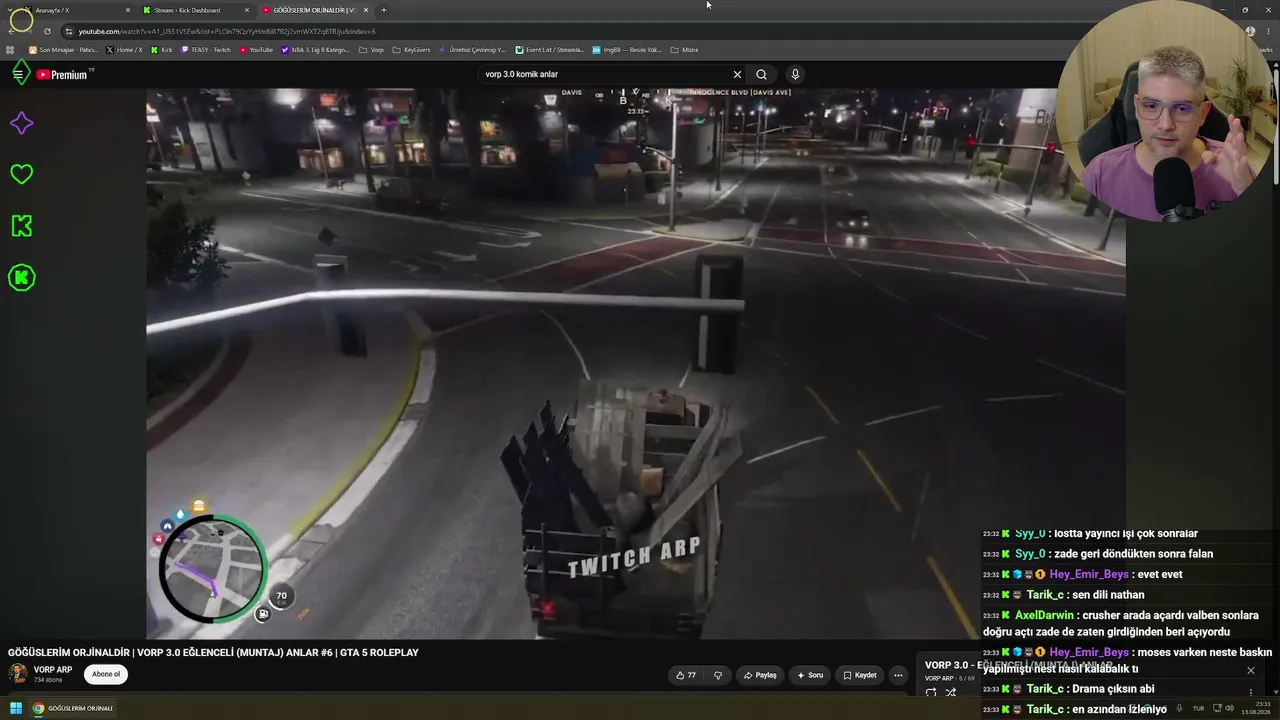Toggle playlist shuffle
1280x720 pixels.
tap(951, 692)
